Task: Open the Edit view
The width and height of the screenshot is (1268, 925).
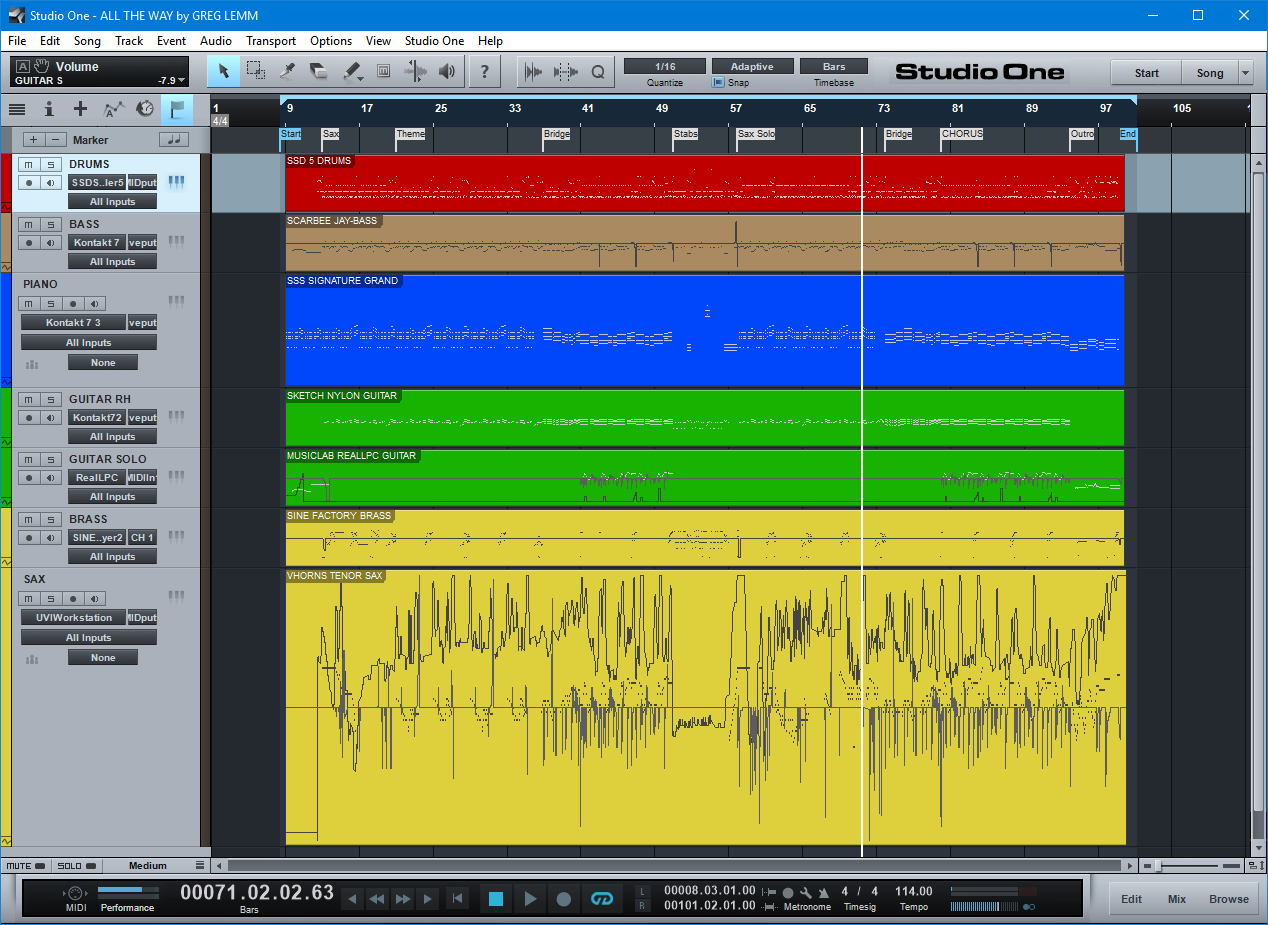Action: point(1131,899)
